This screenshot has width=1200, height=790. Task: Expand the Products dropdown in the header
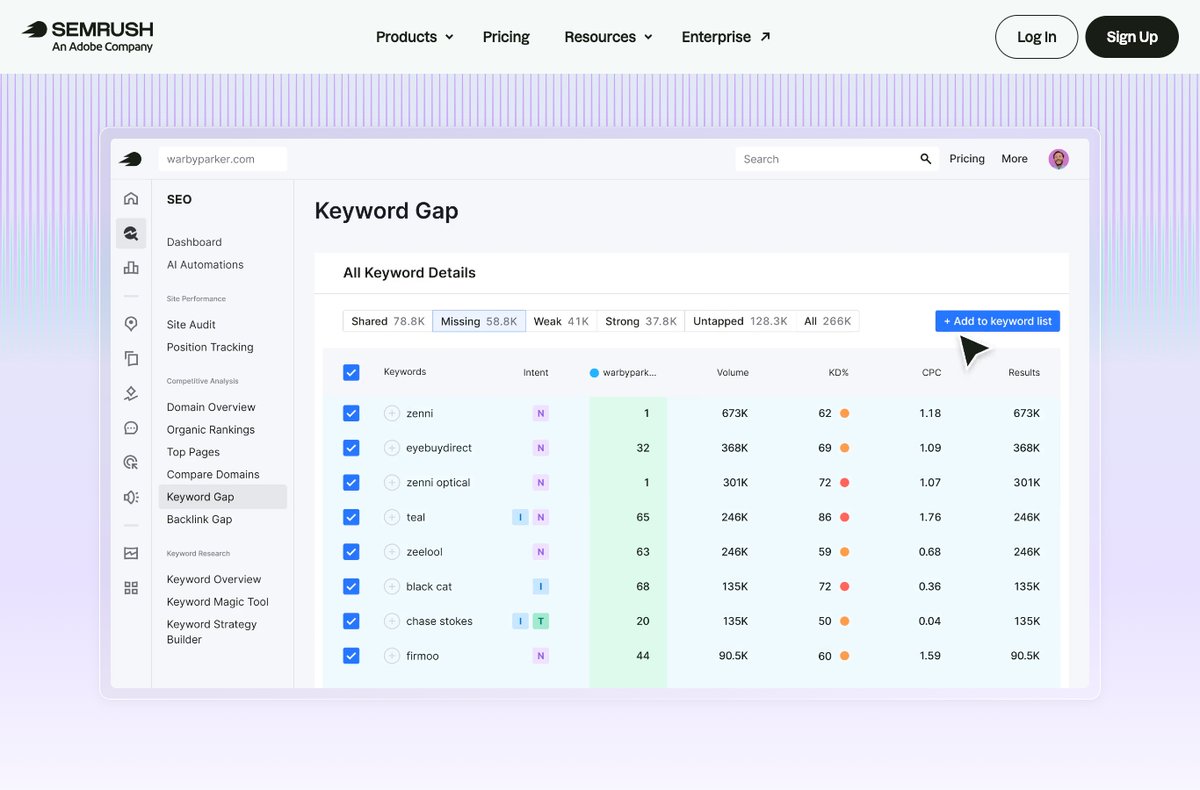415,37
